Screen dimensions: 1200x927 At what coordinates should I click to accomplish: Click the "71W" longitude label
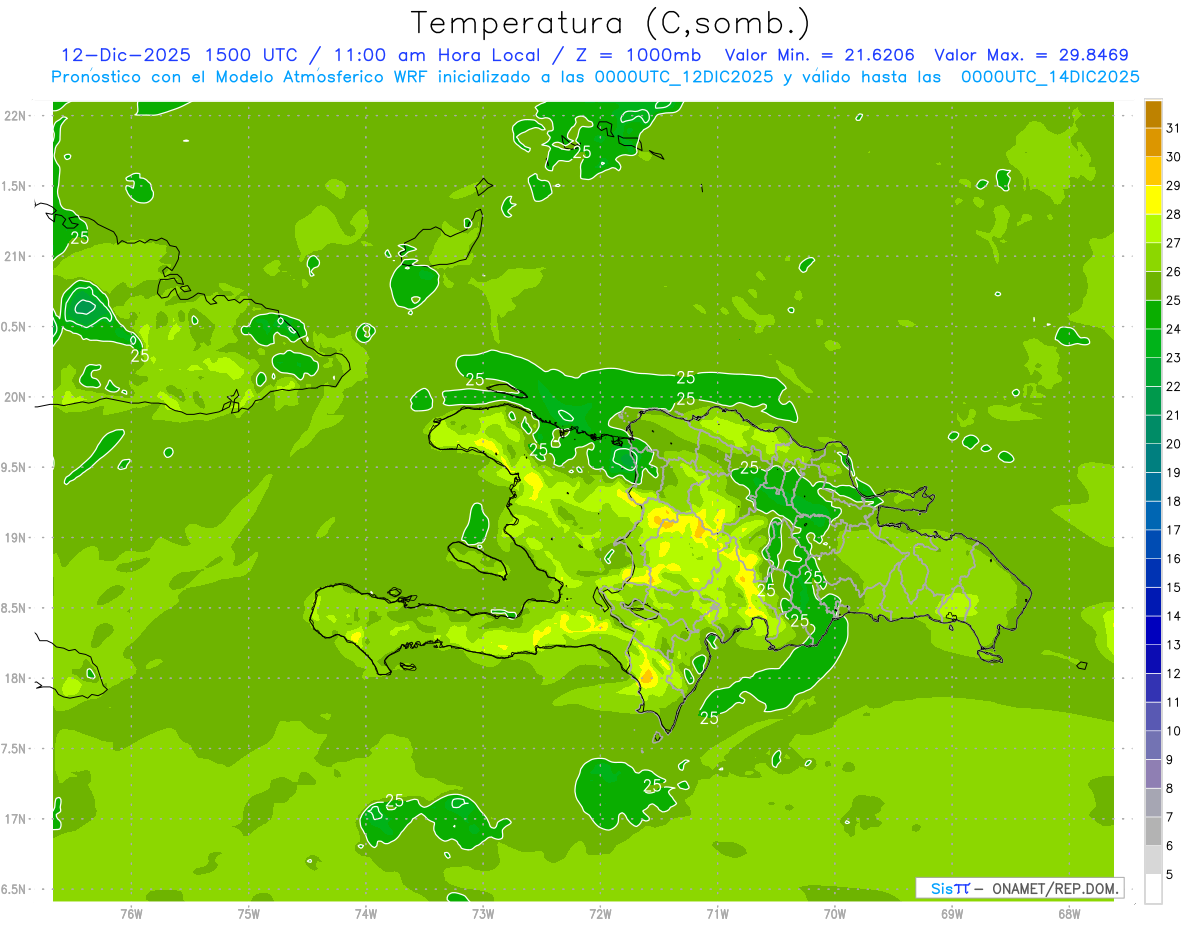tap(717, 914)
